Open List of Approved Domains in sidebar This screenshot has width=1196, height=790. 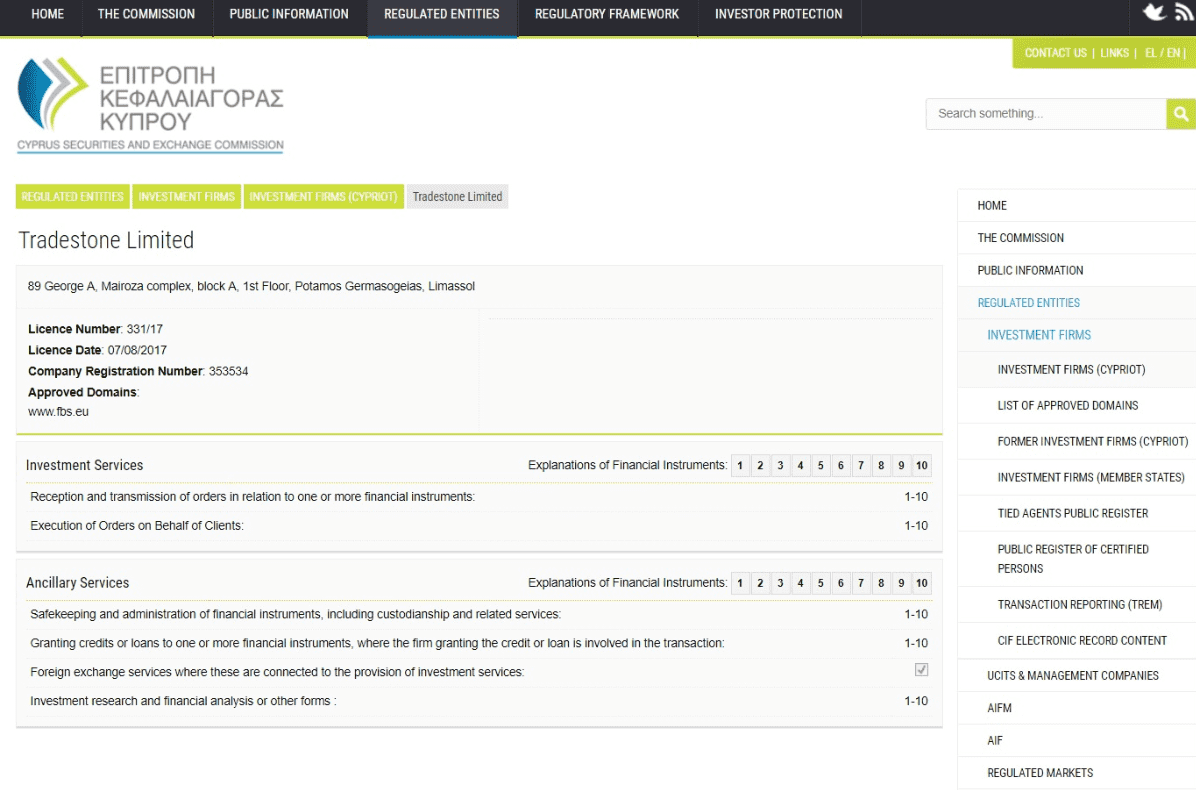(x=1067, y=406)
